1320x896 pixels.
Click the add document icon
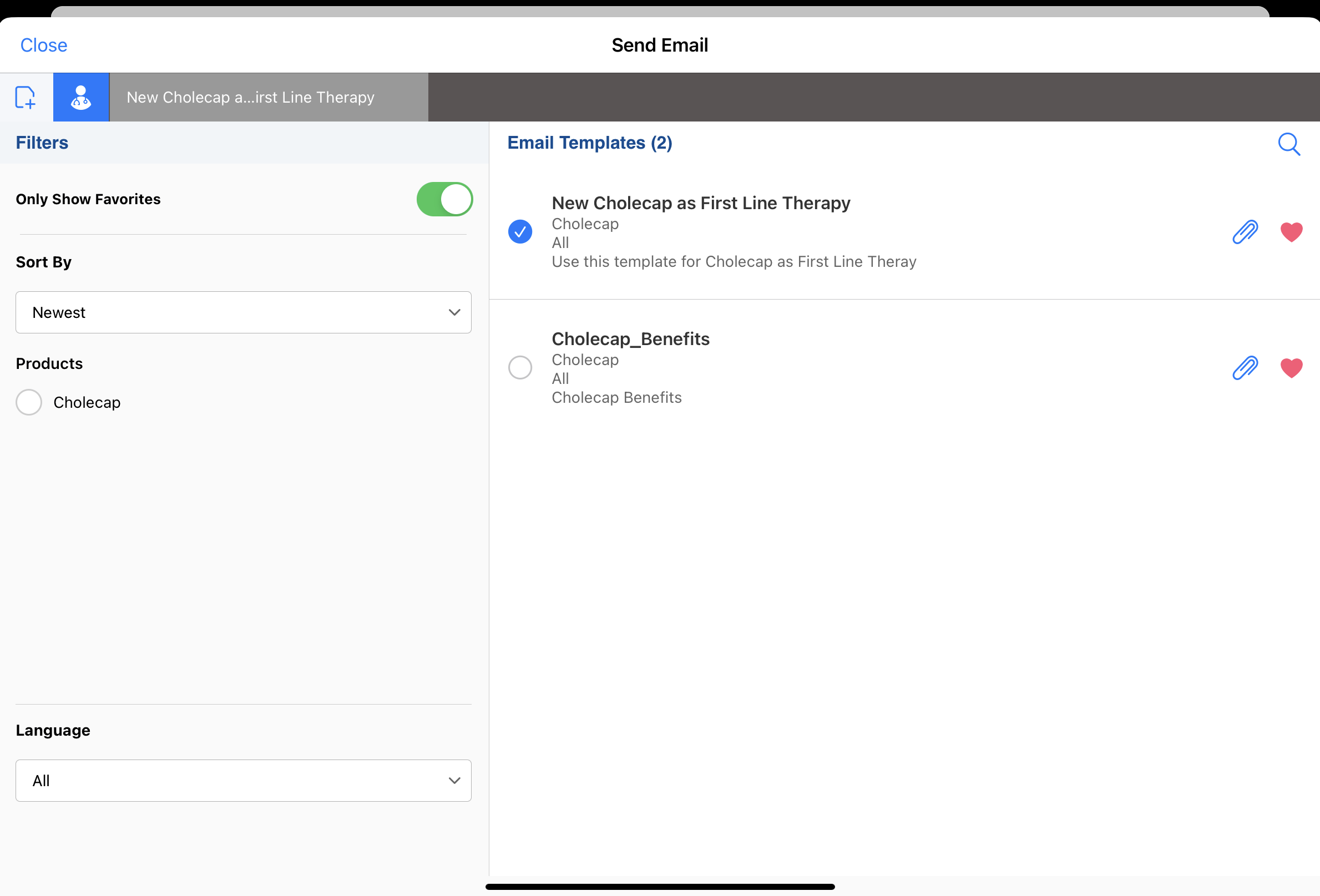(26, 97)
